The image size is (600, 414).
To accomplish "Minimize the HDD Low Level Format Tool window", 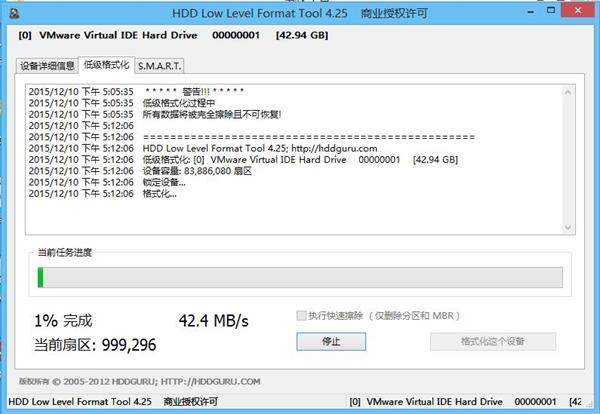I will [530, 12].
